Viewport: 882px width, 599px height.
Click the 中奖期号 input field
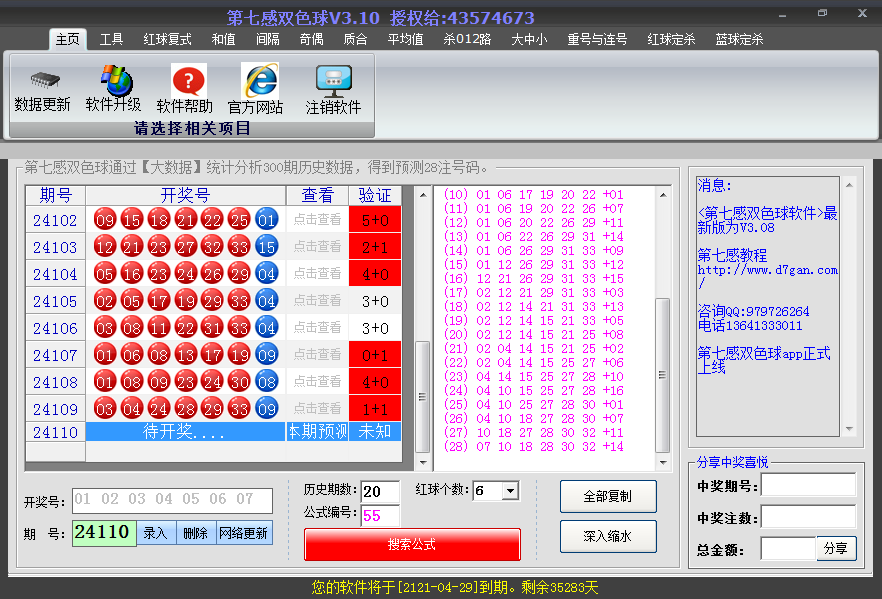[809, 485]
